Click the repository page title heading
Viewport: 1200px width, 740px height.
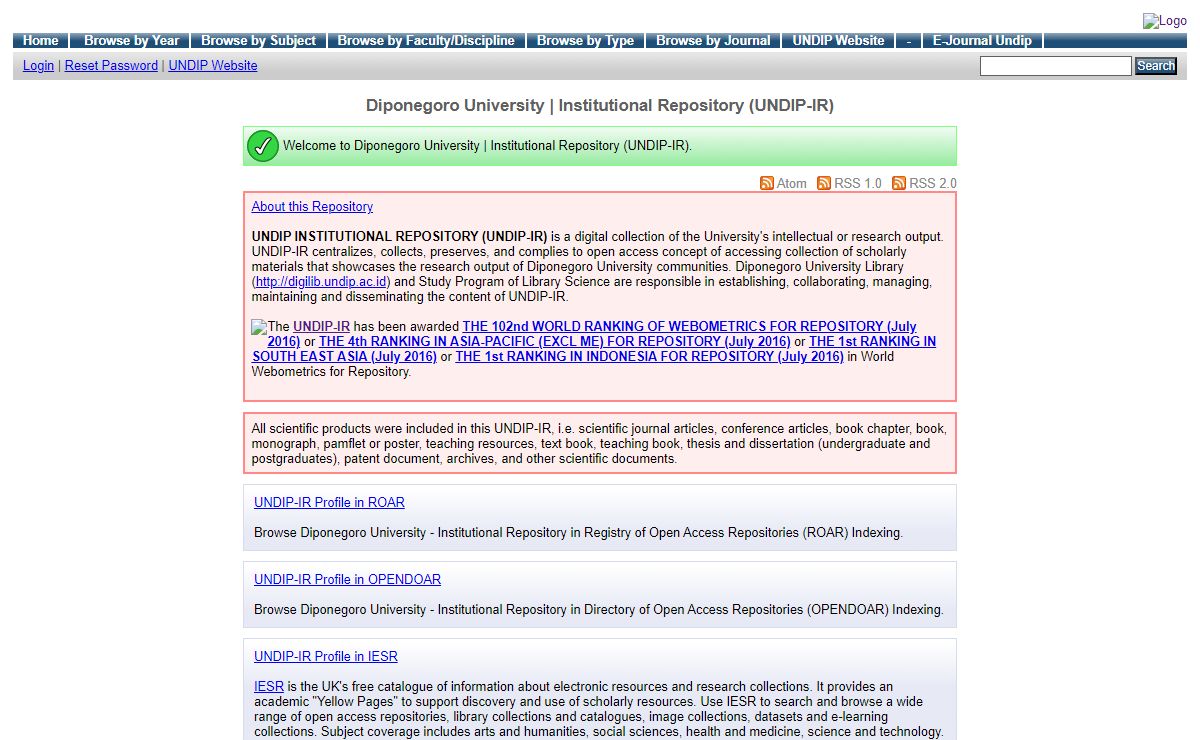[x=600, y=105]
